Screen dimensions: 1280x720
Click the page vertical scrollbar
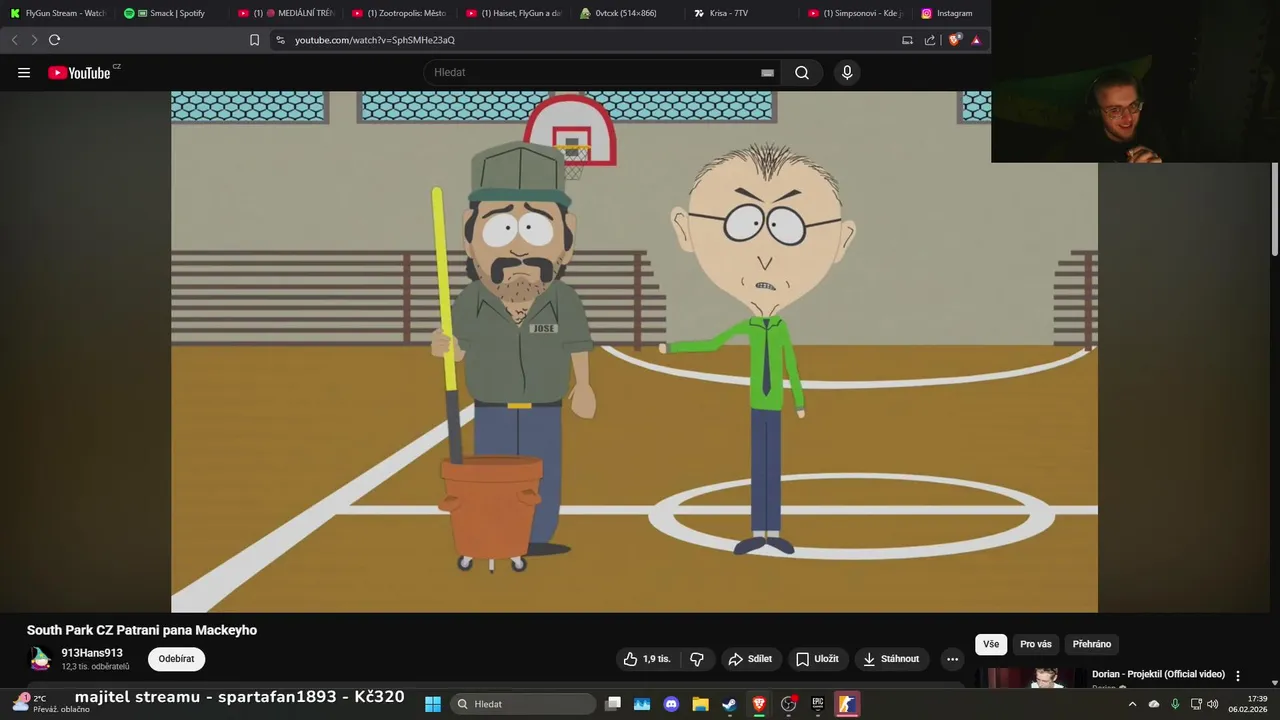point(1273,210)
